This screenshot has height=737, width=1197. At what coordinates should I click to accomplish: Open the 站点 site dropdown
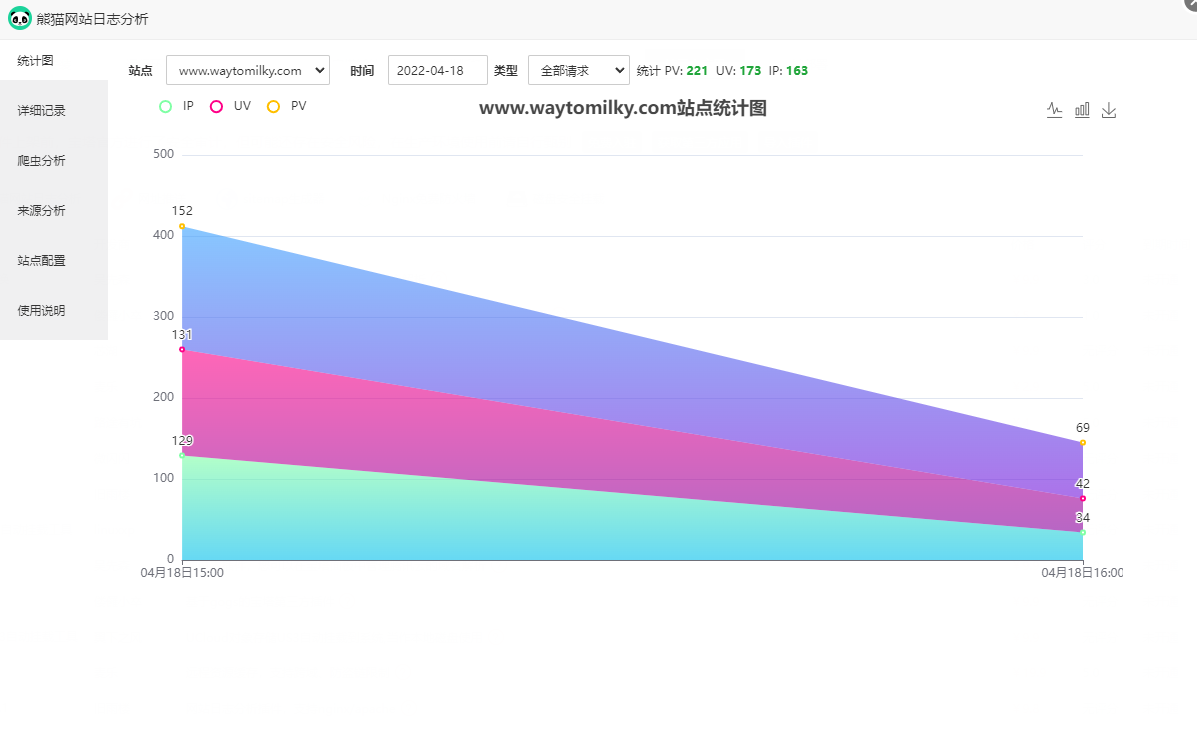[x=248, y=70]
